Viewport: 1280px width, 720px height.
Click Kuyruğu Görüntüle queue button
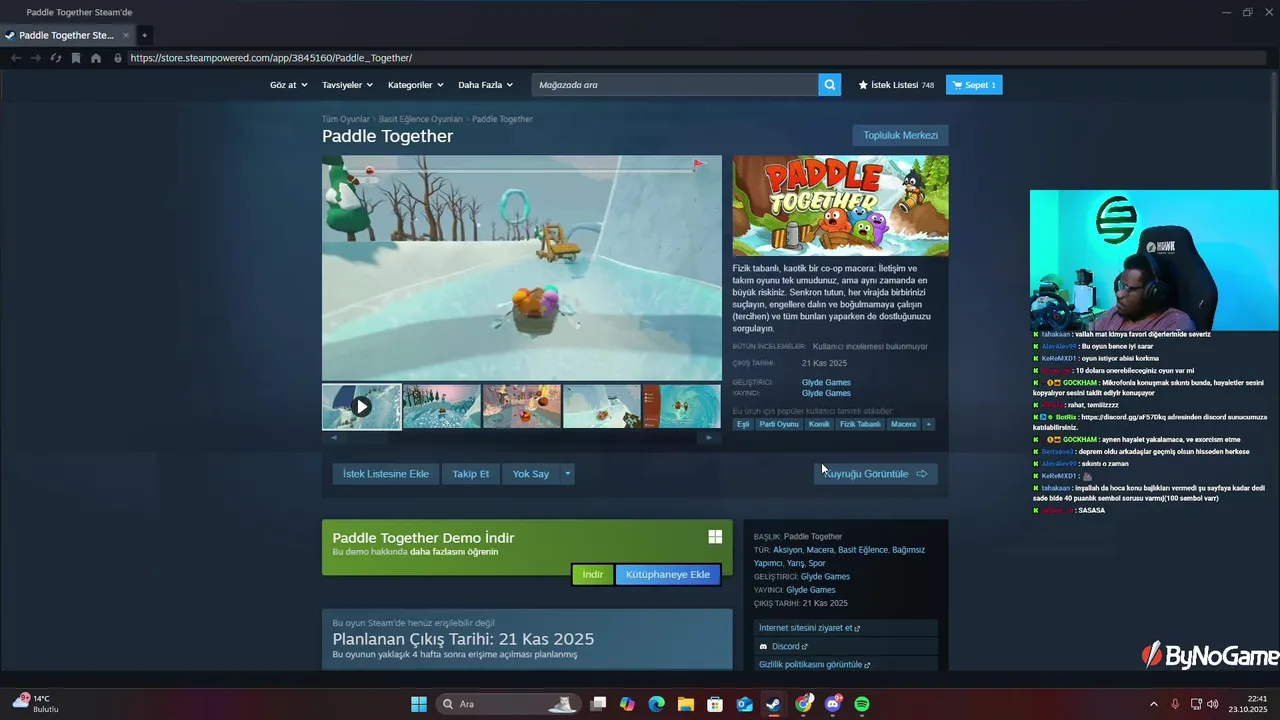(x=876, y=474)
